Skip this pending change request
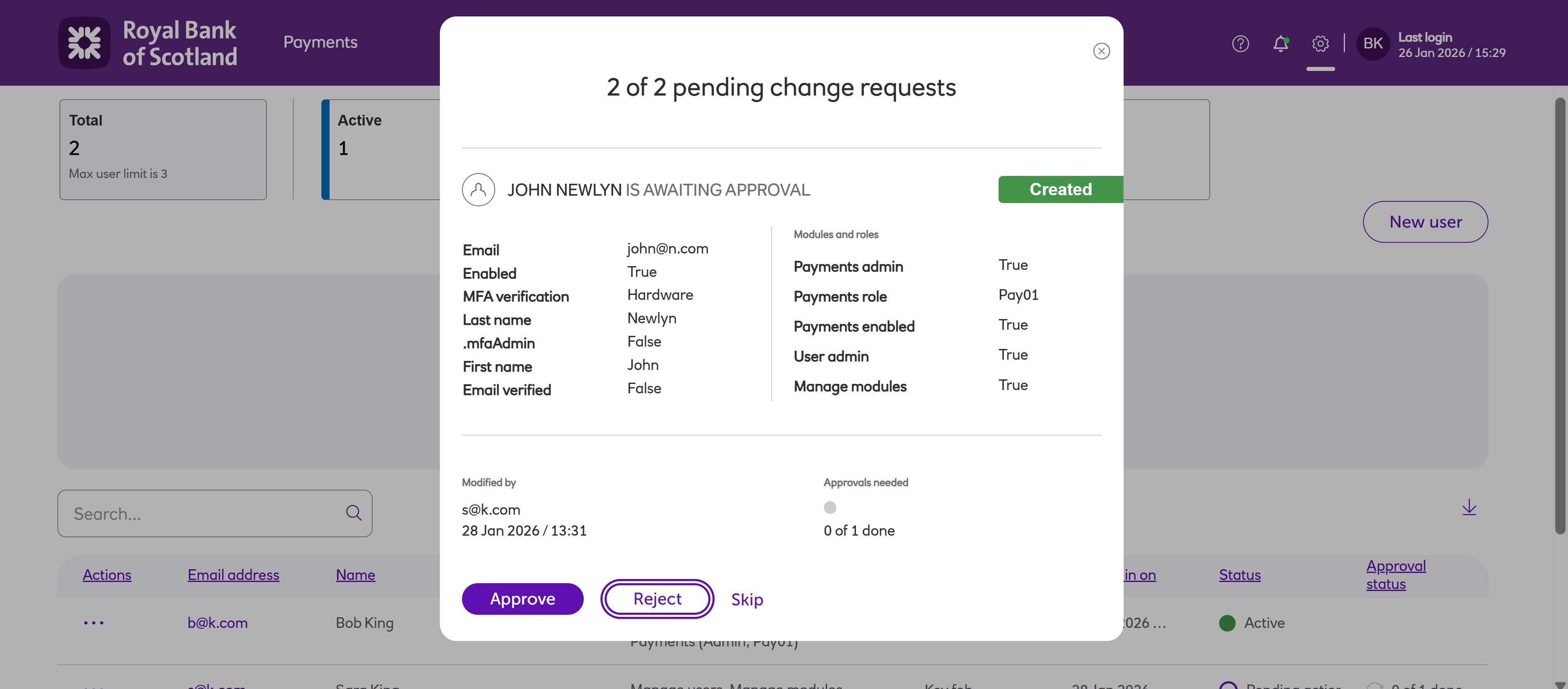This screenshot has height=689, width=1568. tap(747, 600)
